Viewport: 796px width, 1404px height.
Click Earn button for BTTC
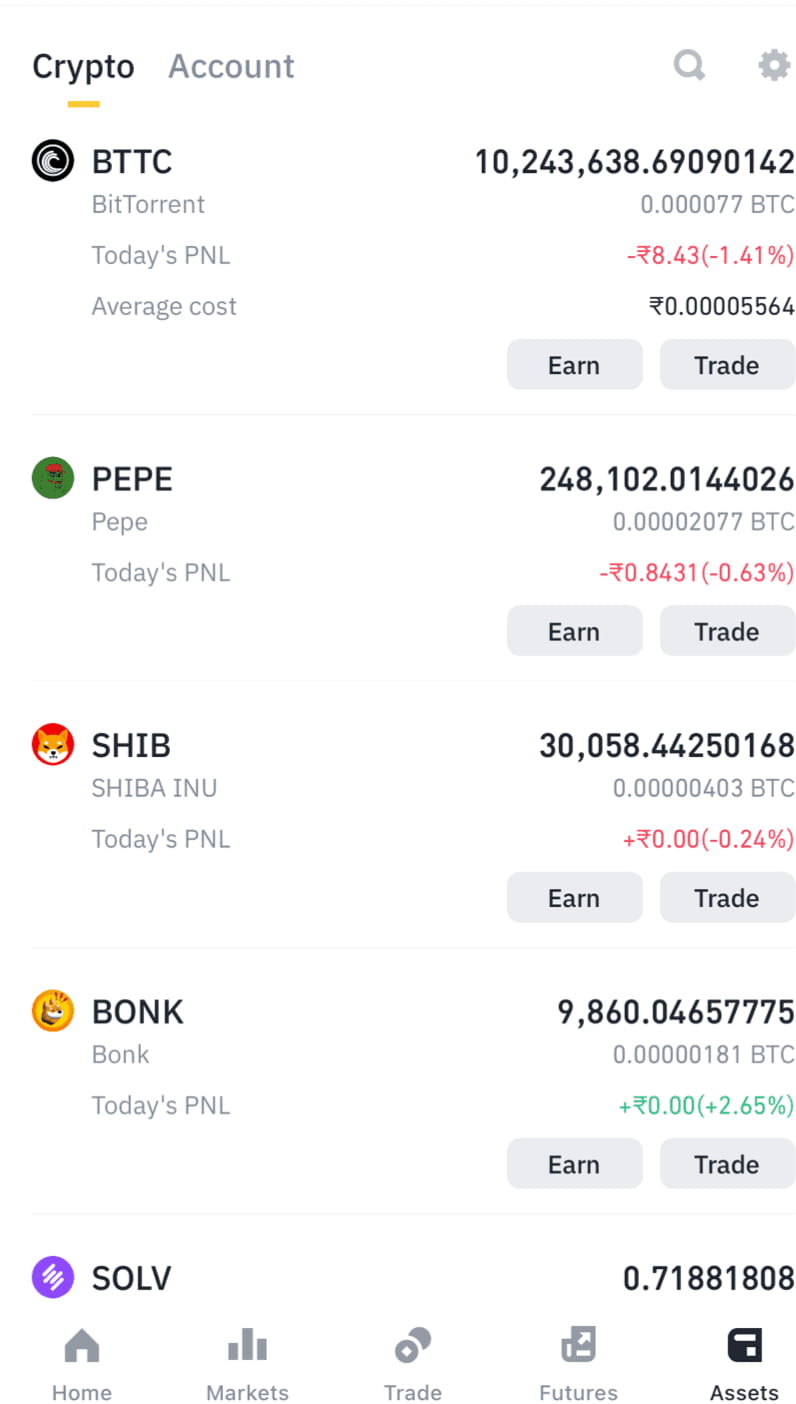pyautogui.click(x=575, y=365)
